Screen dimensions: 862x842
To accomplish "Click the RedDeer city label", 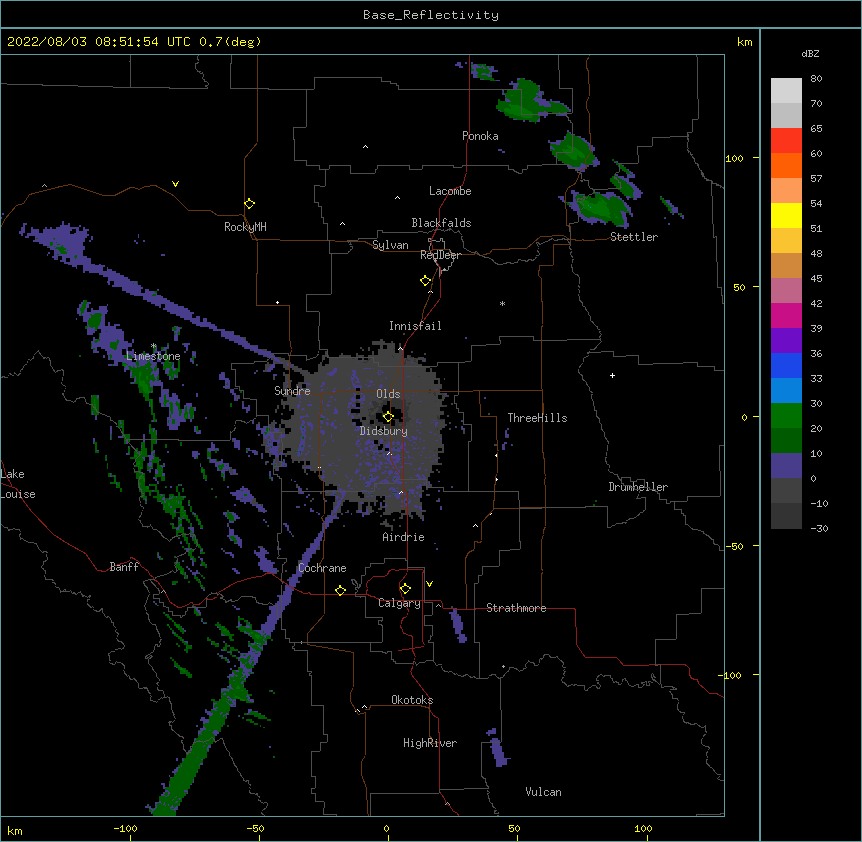I will click(440, 255).
